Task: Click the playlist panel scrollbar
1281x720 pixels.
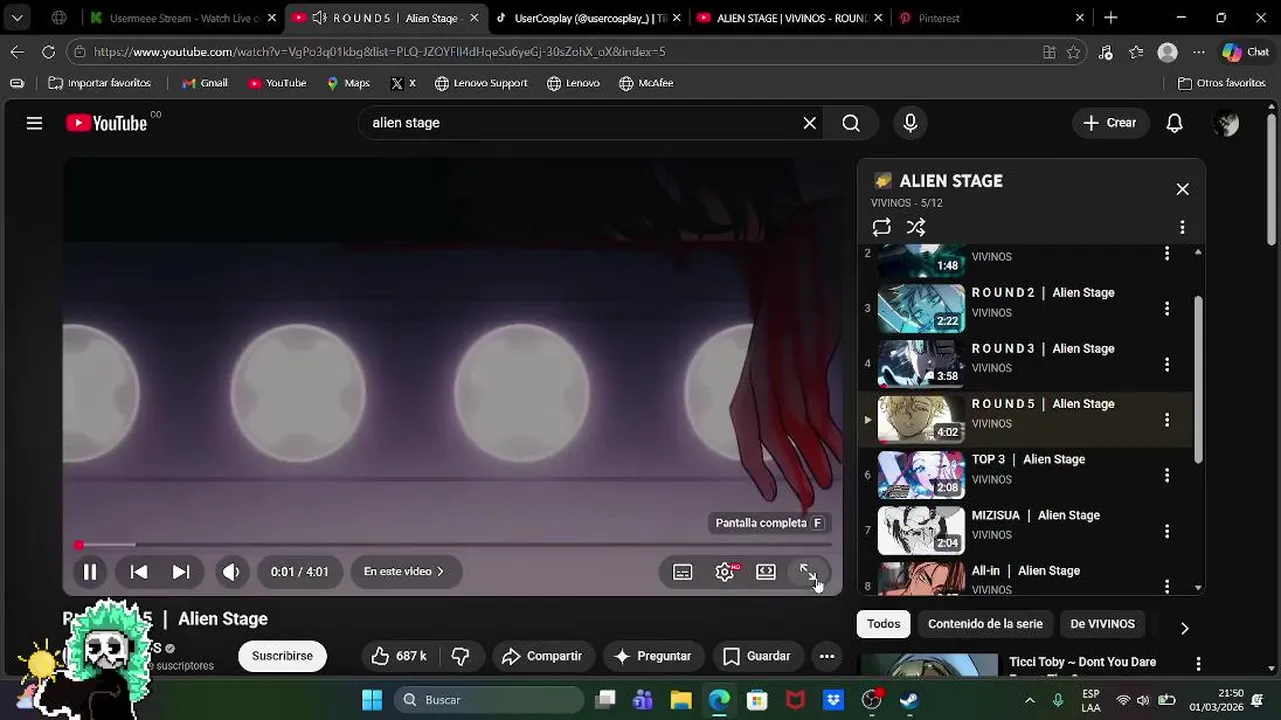Action: [x=1198, y=378]
